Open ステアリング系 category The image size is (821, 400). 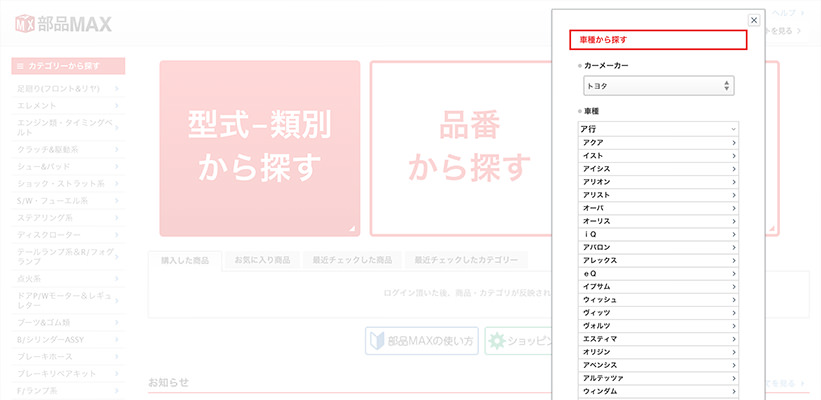coord(68,217)
